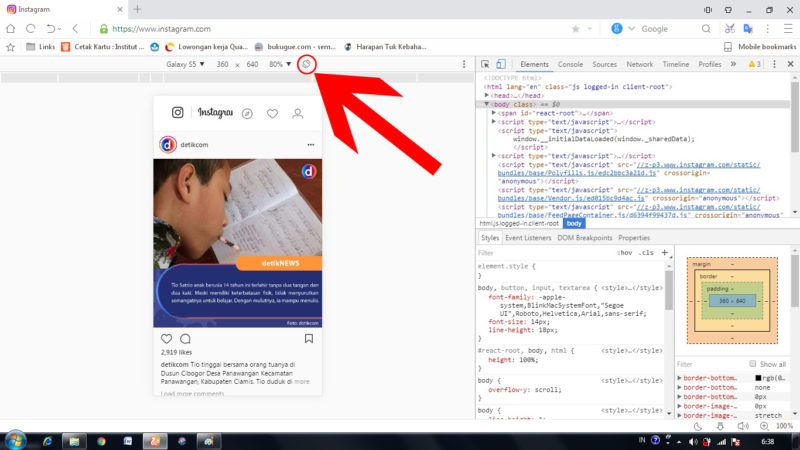Activate the inspect element picker icon
The height and width of the screenshot is (450, 800).
[x=485, y=64]
